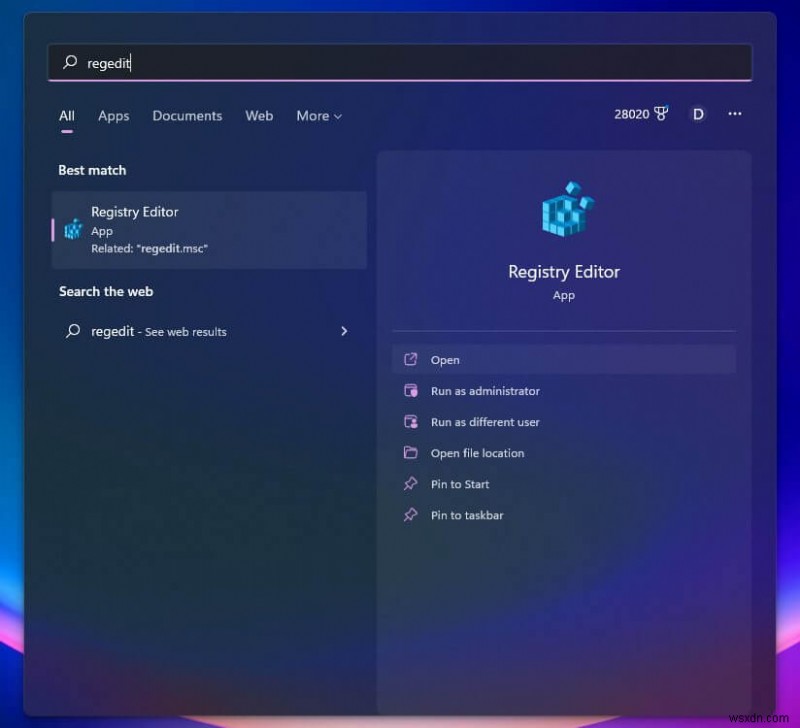Click the magnifier icon in the search box

tap(68, 62)
